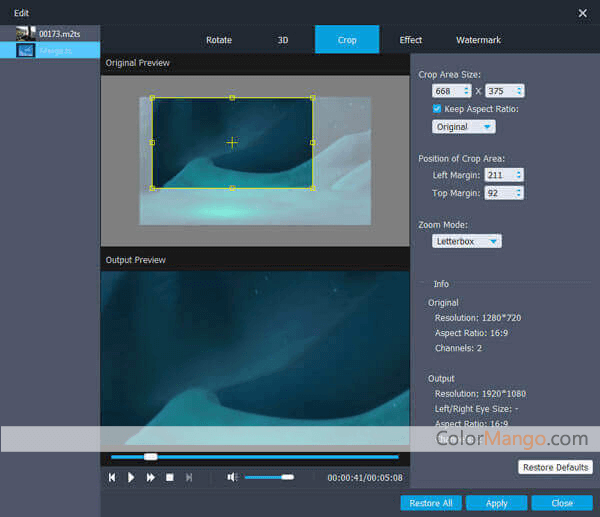Select the Crop tab

pos(347,39)
